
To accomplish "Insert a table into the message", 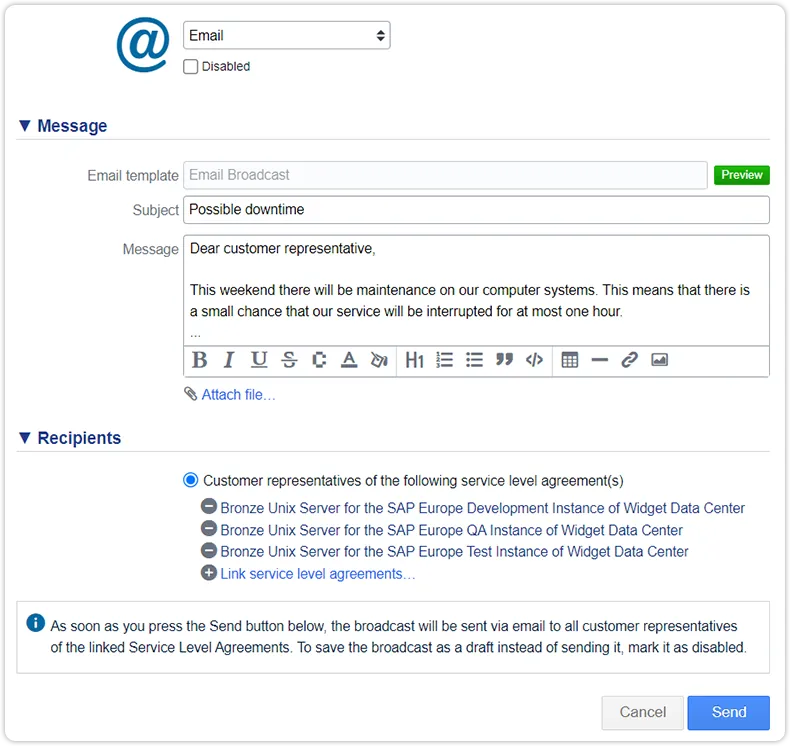I will [570, 360].
